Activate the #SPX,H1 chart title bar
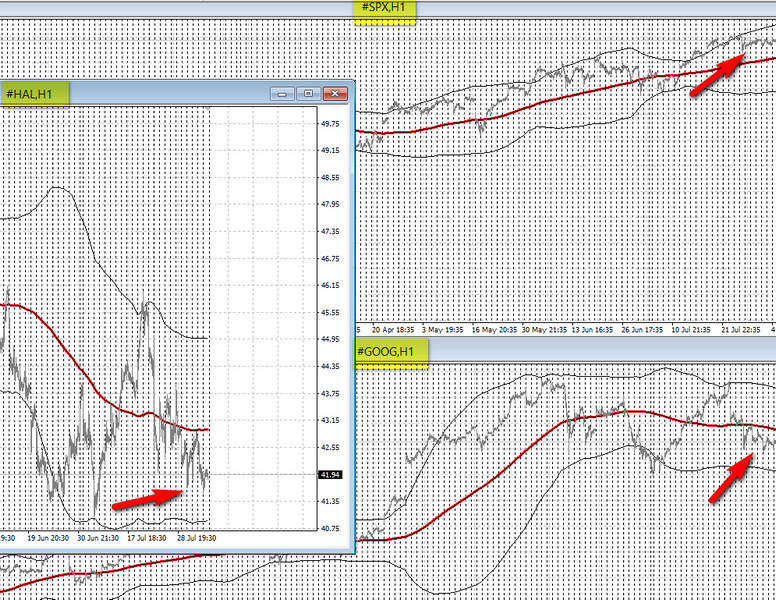The image size is (776, 600). click(x=385, y=8)
